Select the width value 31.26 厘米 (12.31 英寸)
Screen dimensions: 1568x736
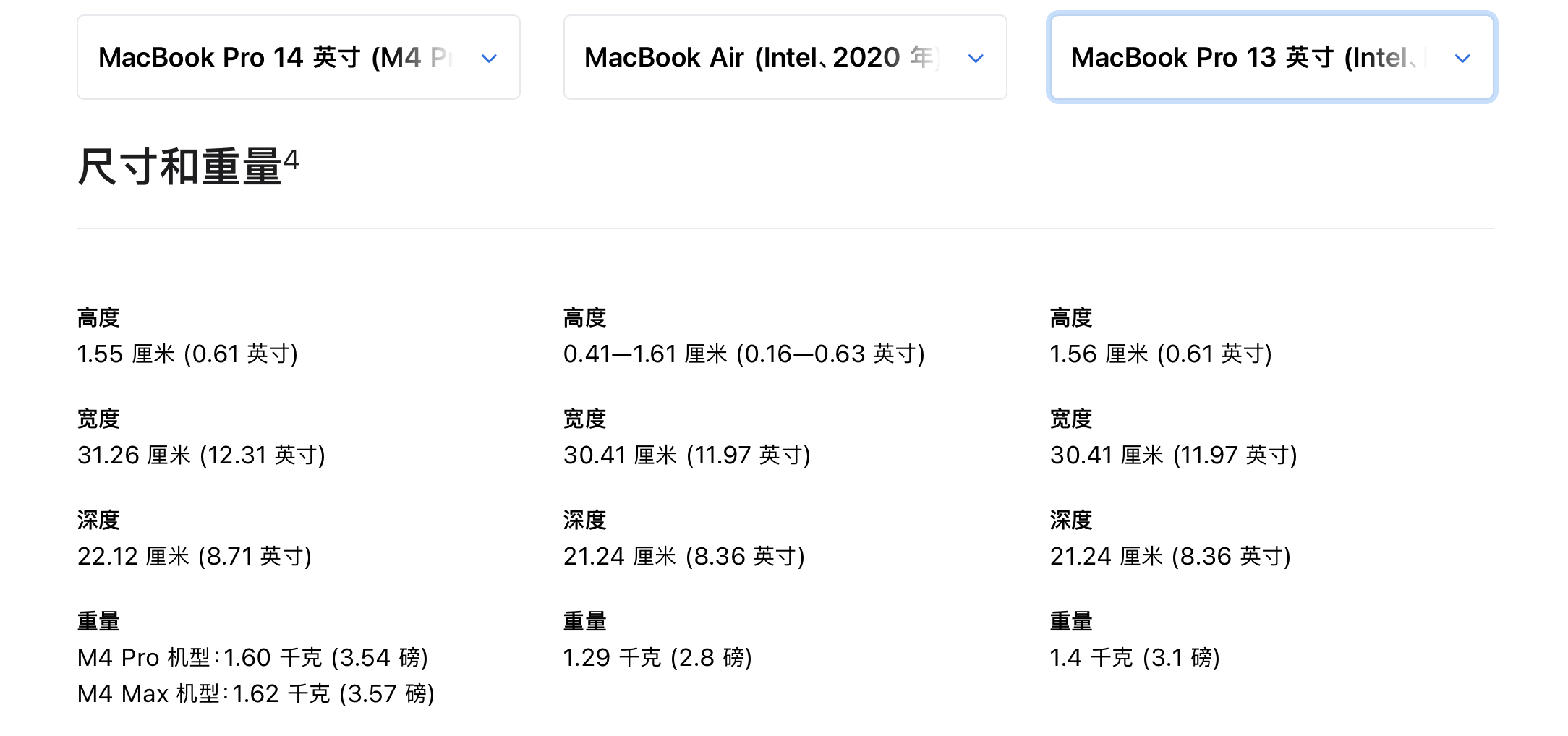[203, 455]
